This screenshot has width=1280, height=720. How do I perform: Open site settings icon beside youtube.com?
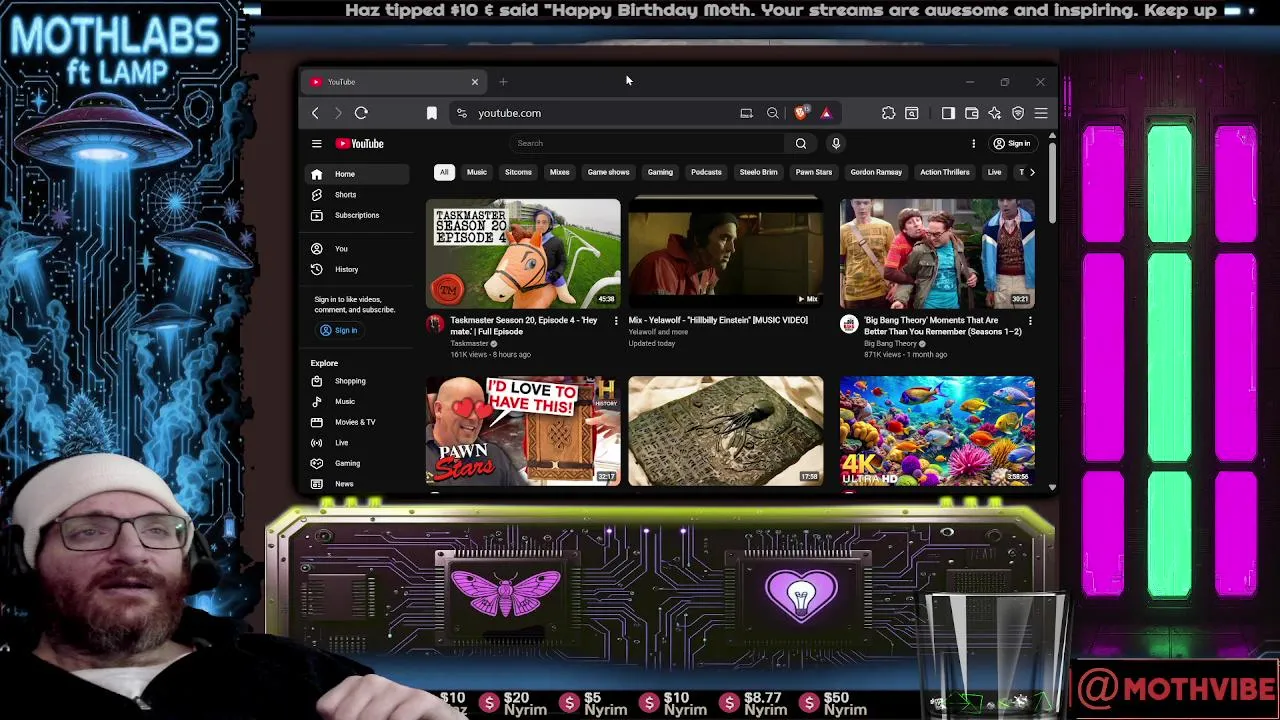(x=461, y=113)
